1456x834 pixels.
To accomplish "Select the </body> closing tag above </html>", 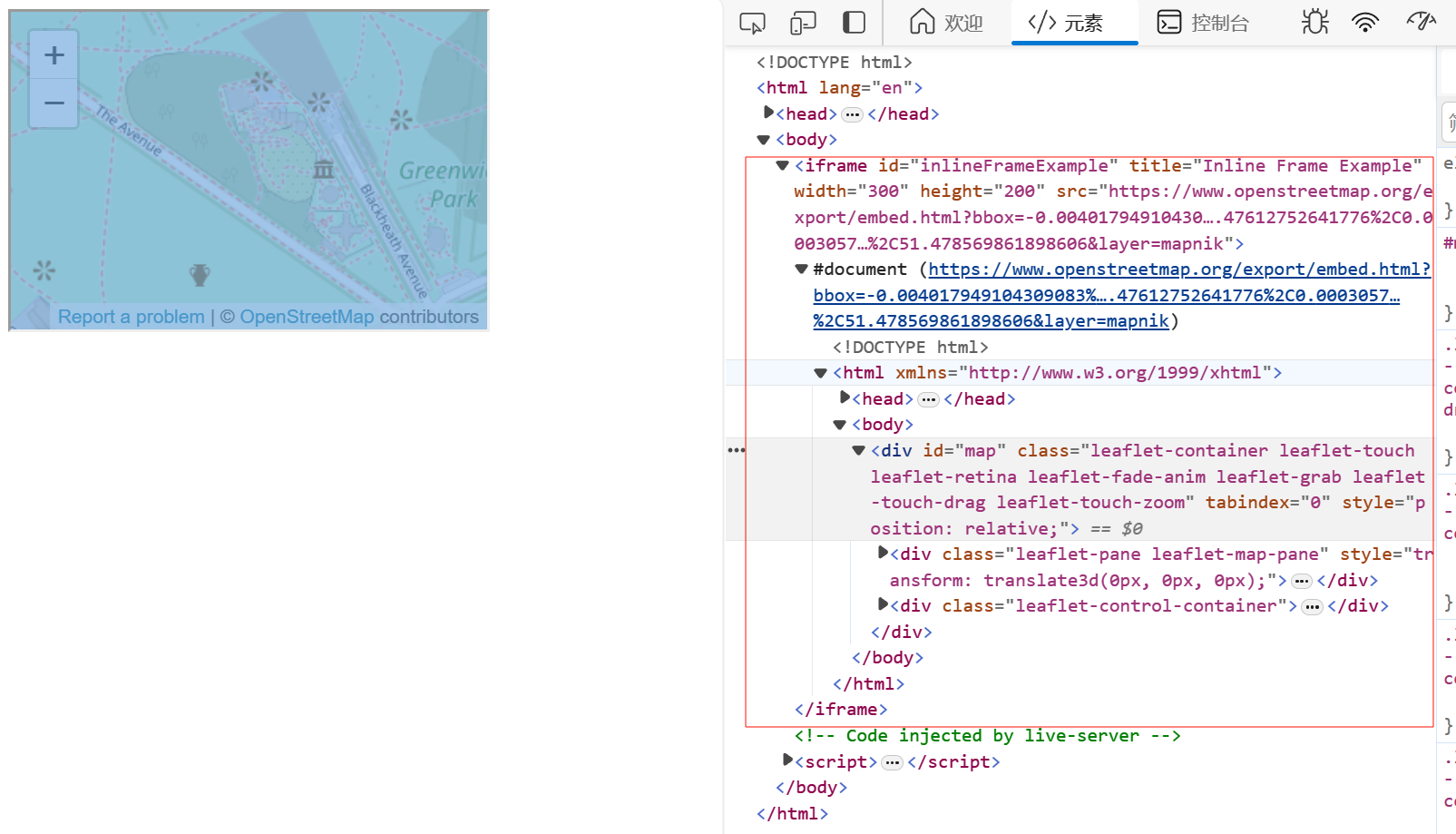I will tap(811, 788).
